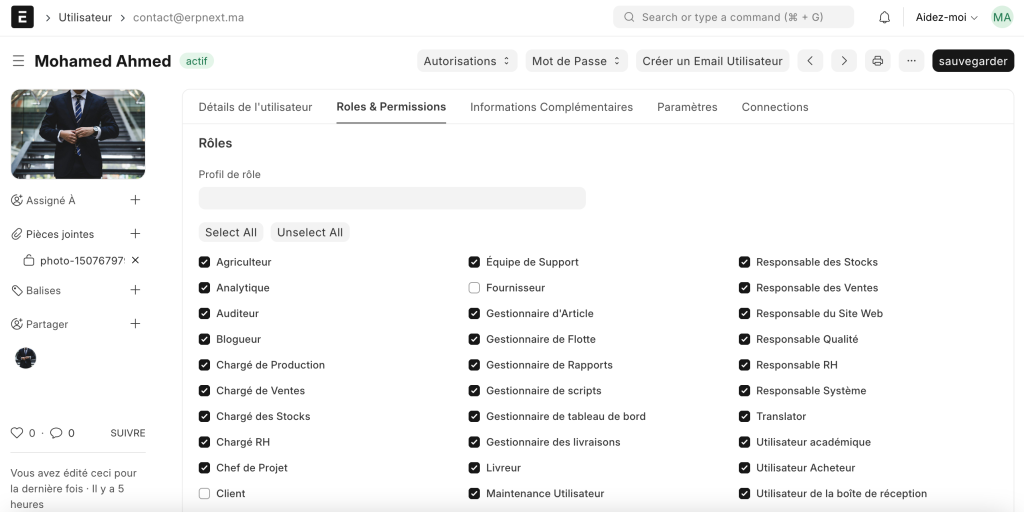Like this document with heart icon
This screenshot has height=512, width=1024.
[x=17, y=433]
